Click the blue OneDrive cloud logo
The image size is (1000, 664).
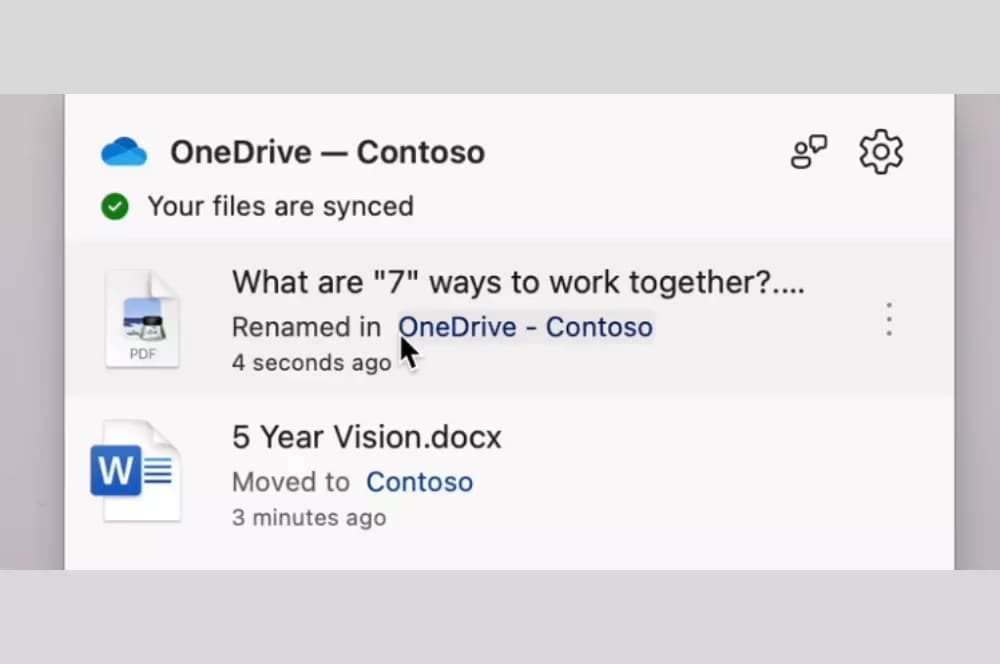coord(124,152)
